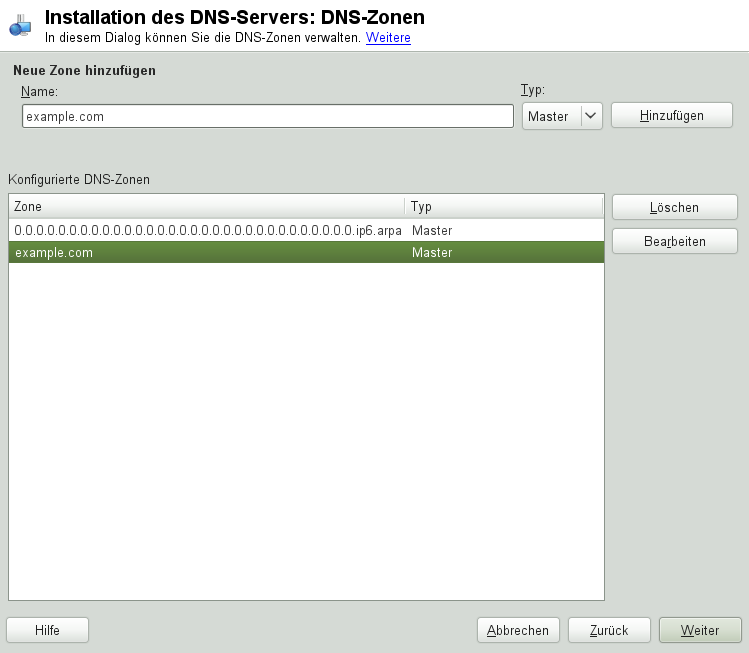Click the Zone column header
The height and width of the screenshot is (653, 749).
206,206
